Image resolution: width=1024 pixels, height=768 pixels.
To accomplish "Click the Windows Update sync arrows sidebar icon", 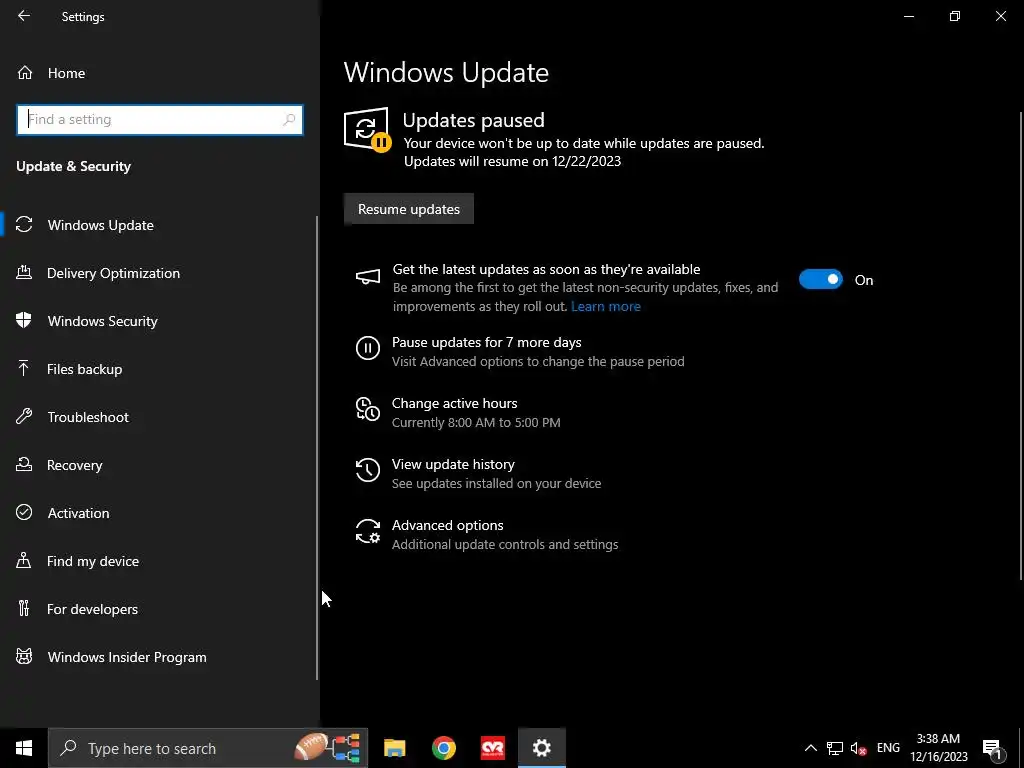I will (x=24, y=225).
